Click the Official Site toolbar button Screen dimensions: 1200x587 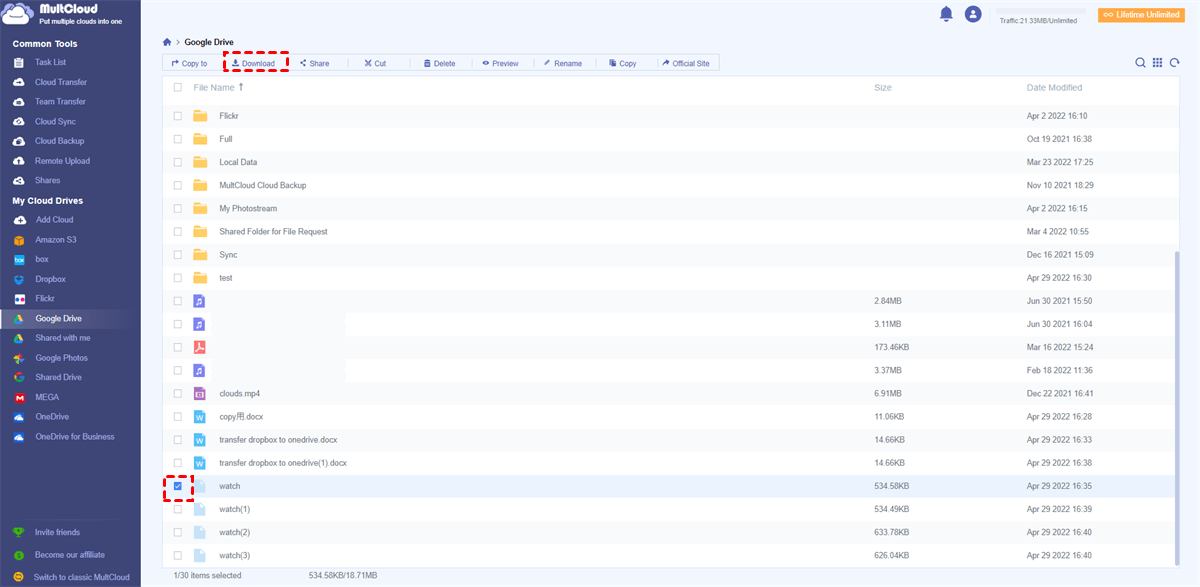click(x=685, y=63)
